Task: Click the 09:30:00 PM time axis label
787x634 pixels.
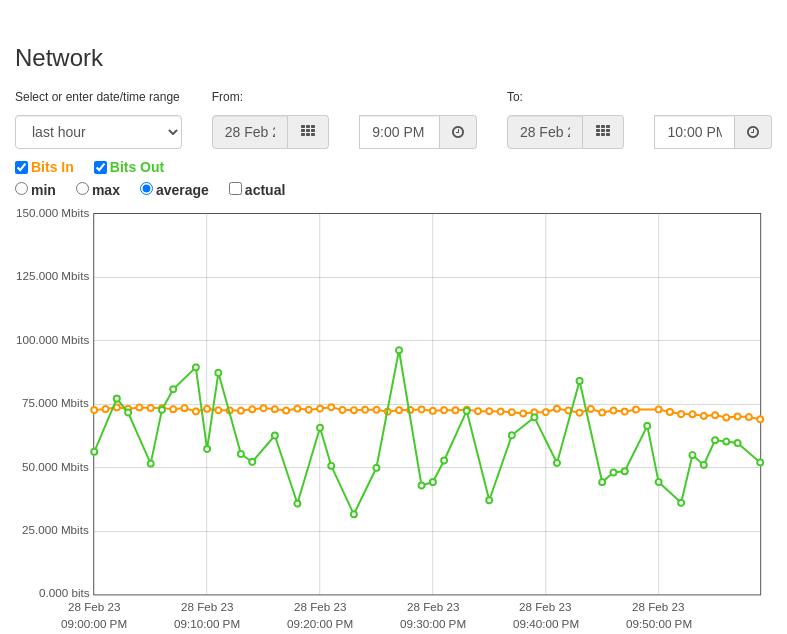Action: (433, 624)
